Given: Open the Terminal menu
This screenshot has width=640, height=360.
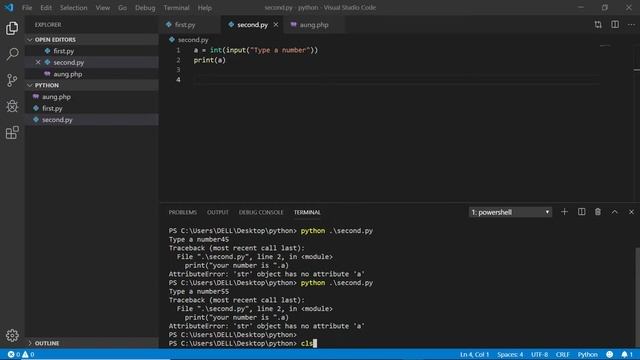Looking at the screenshot, I should tap(176, 8).
